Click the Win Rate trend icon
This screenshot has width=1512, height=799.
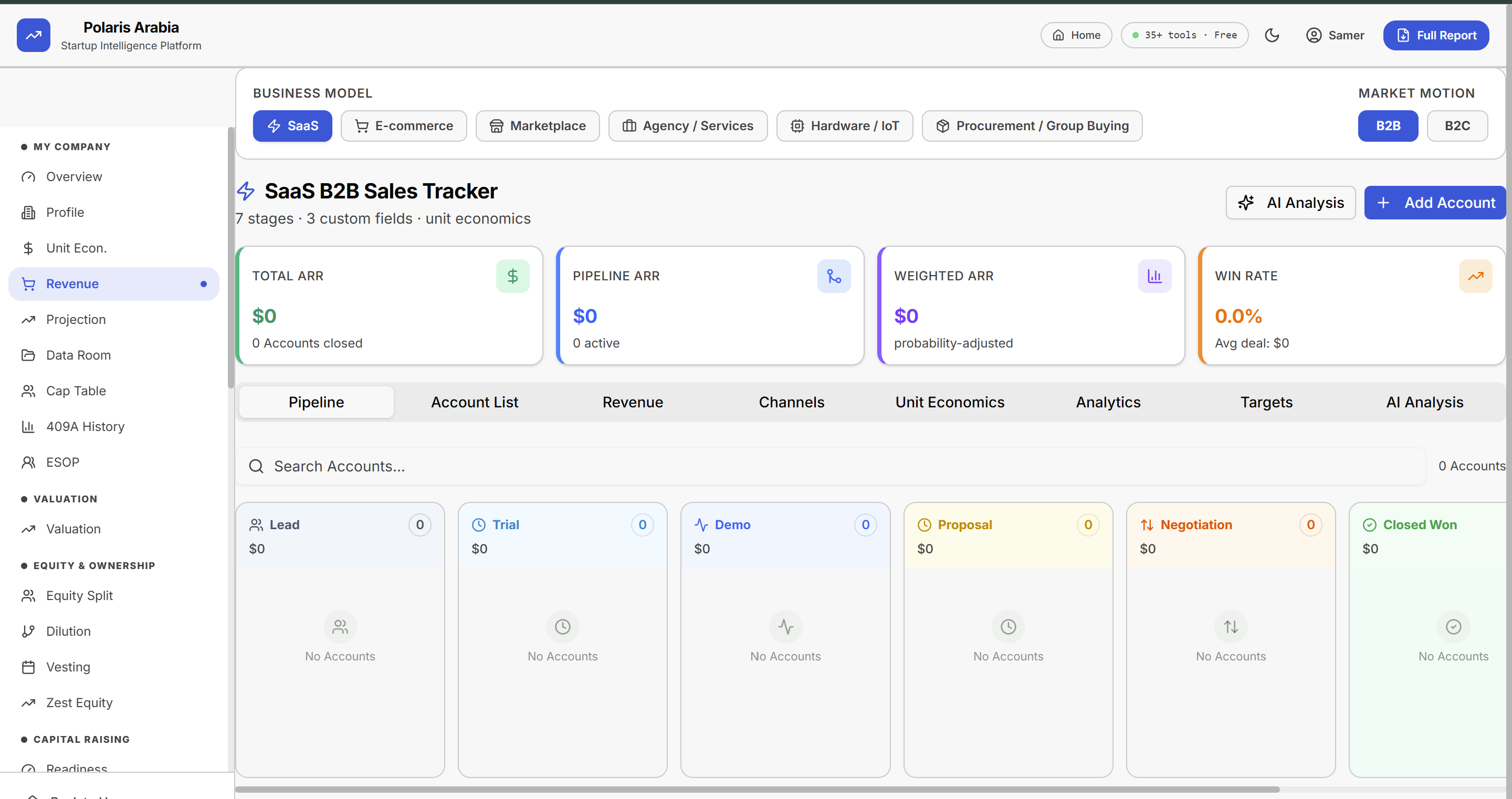1475,276
